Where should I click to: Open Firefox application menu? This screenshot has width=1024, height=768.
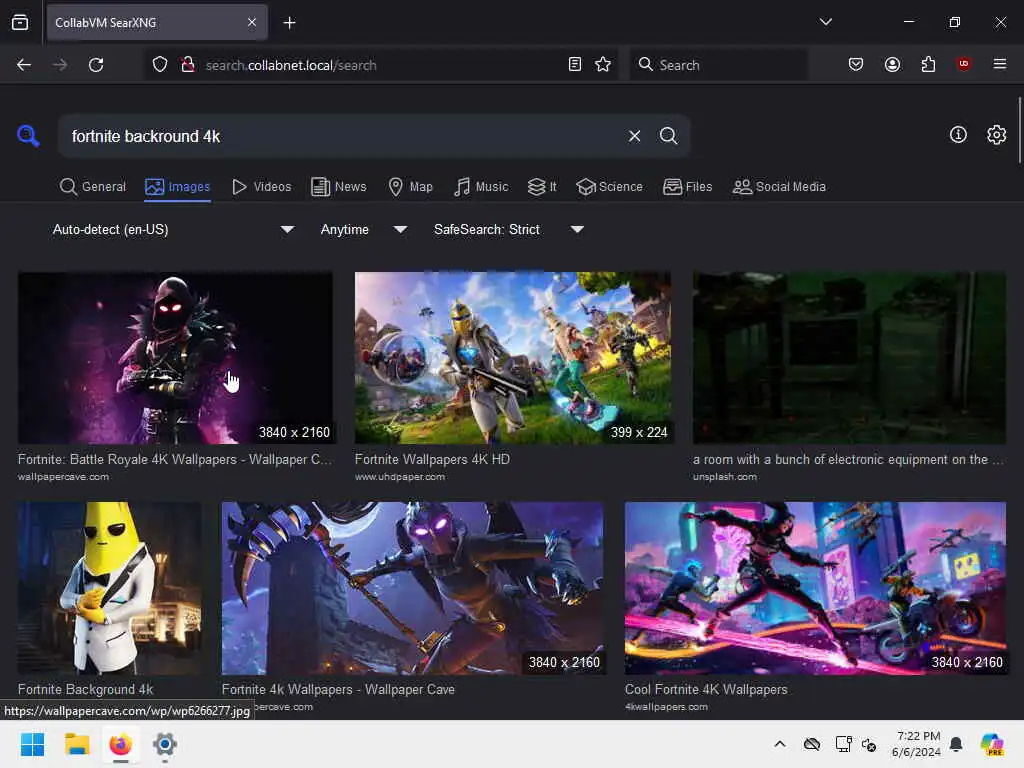coord(999,63)
